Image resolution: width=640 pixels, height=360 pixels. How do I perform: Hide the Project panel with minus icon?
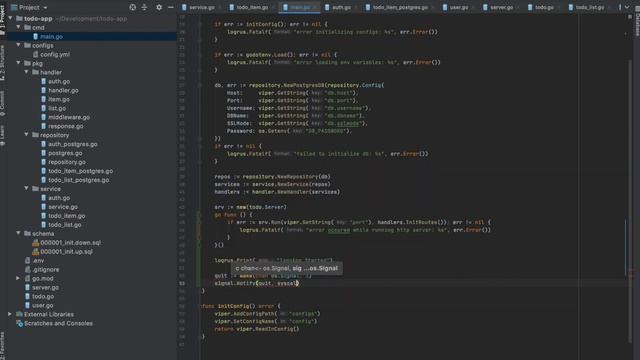(x=171, y=7)
